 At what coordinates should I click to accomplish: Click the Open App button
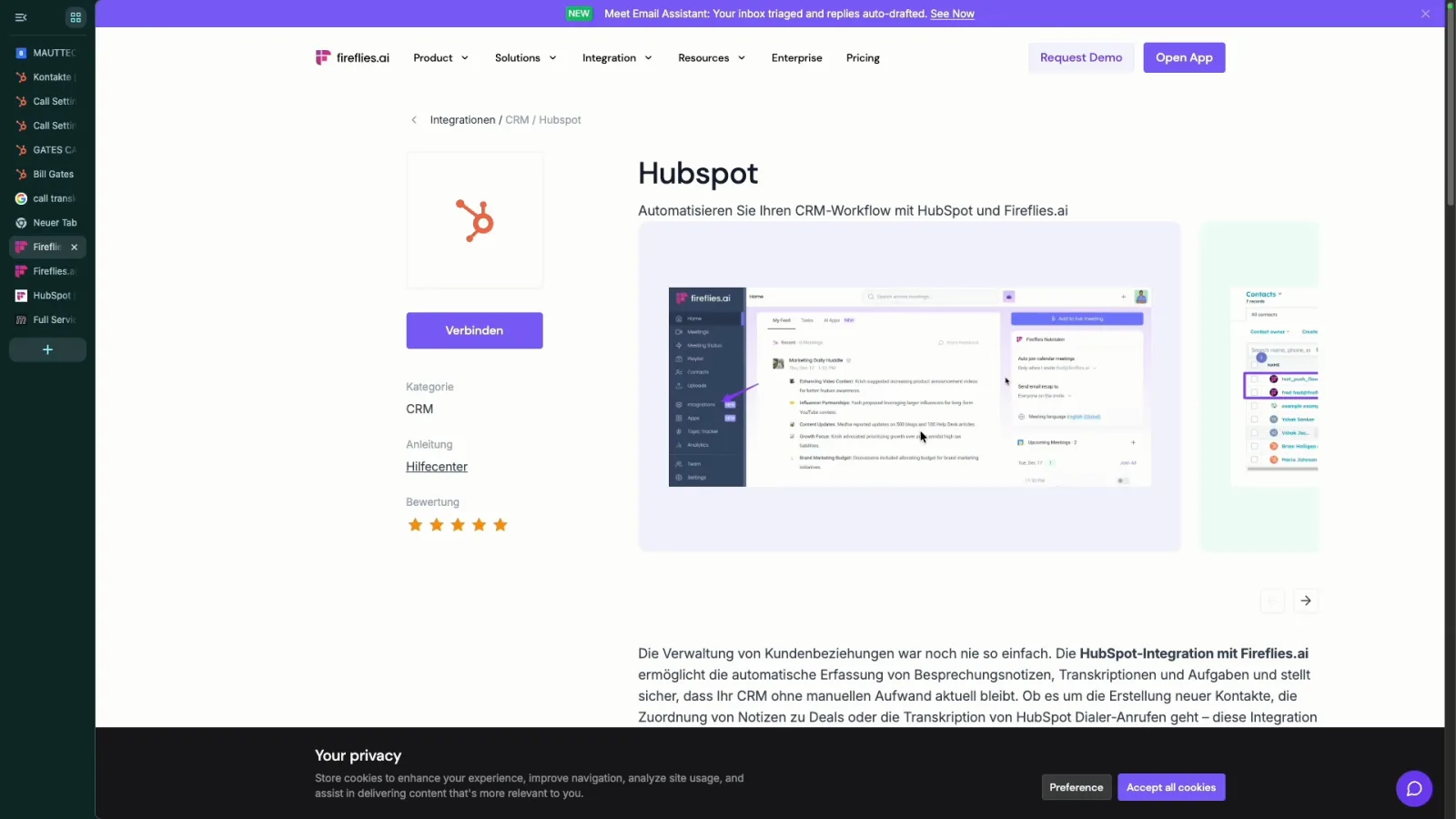pos(1184,57)
